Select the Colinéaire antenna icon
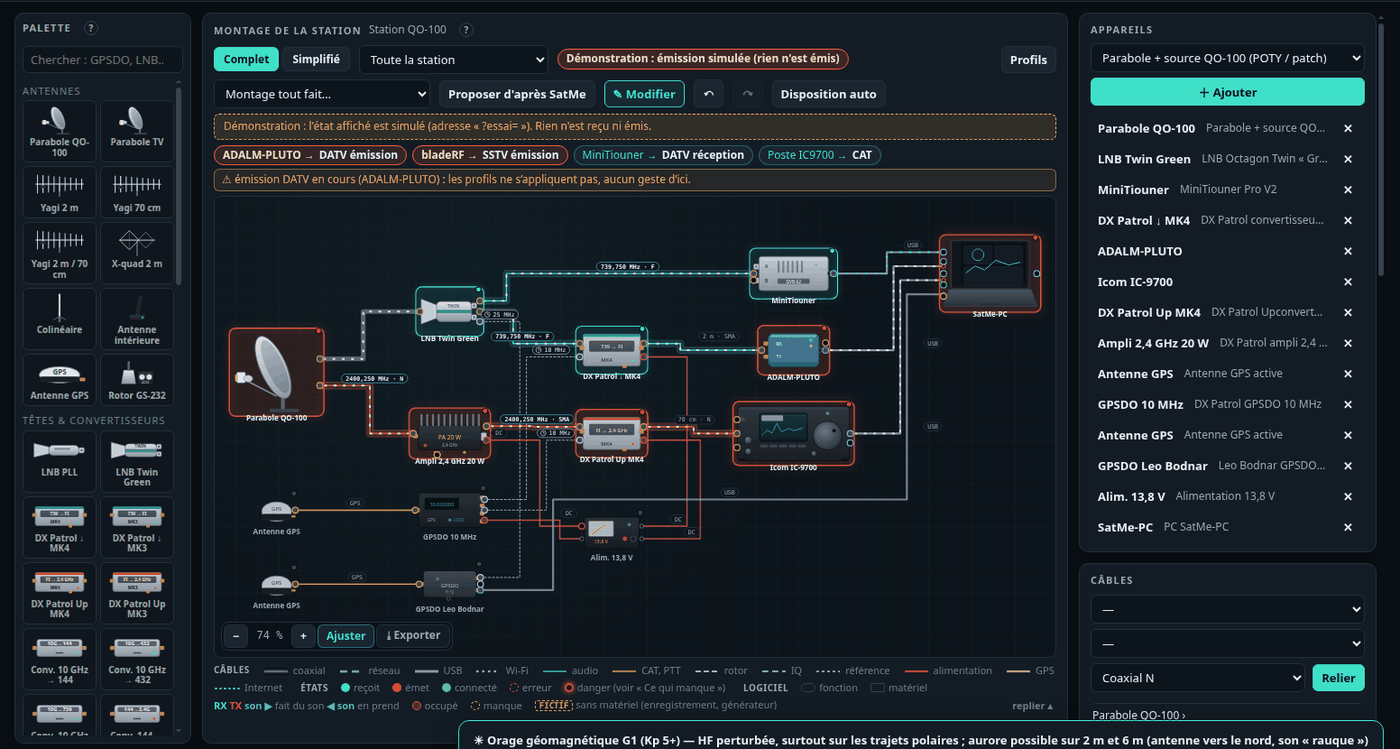The image size is (1400, 749). 59,319
